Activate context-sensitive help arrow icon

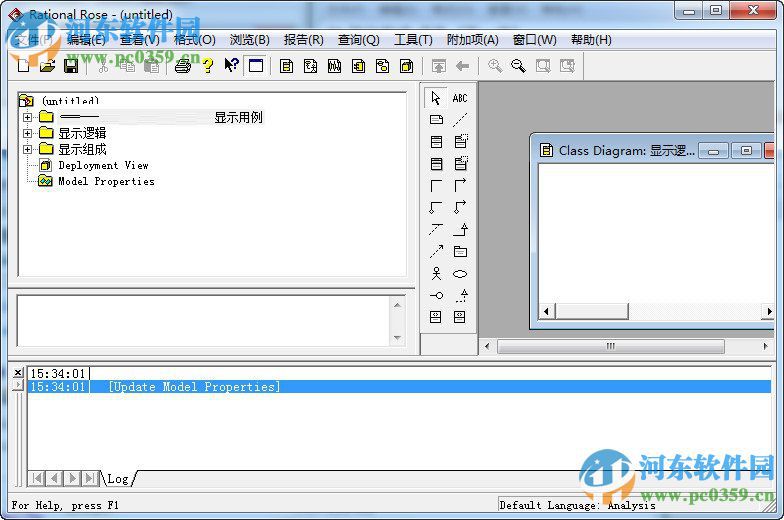231,65
